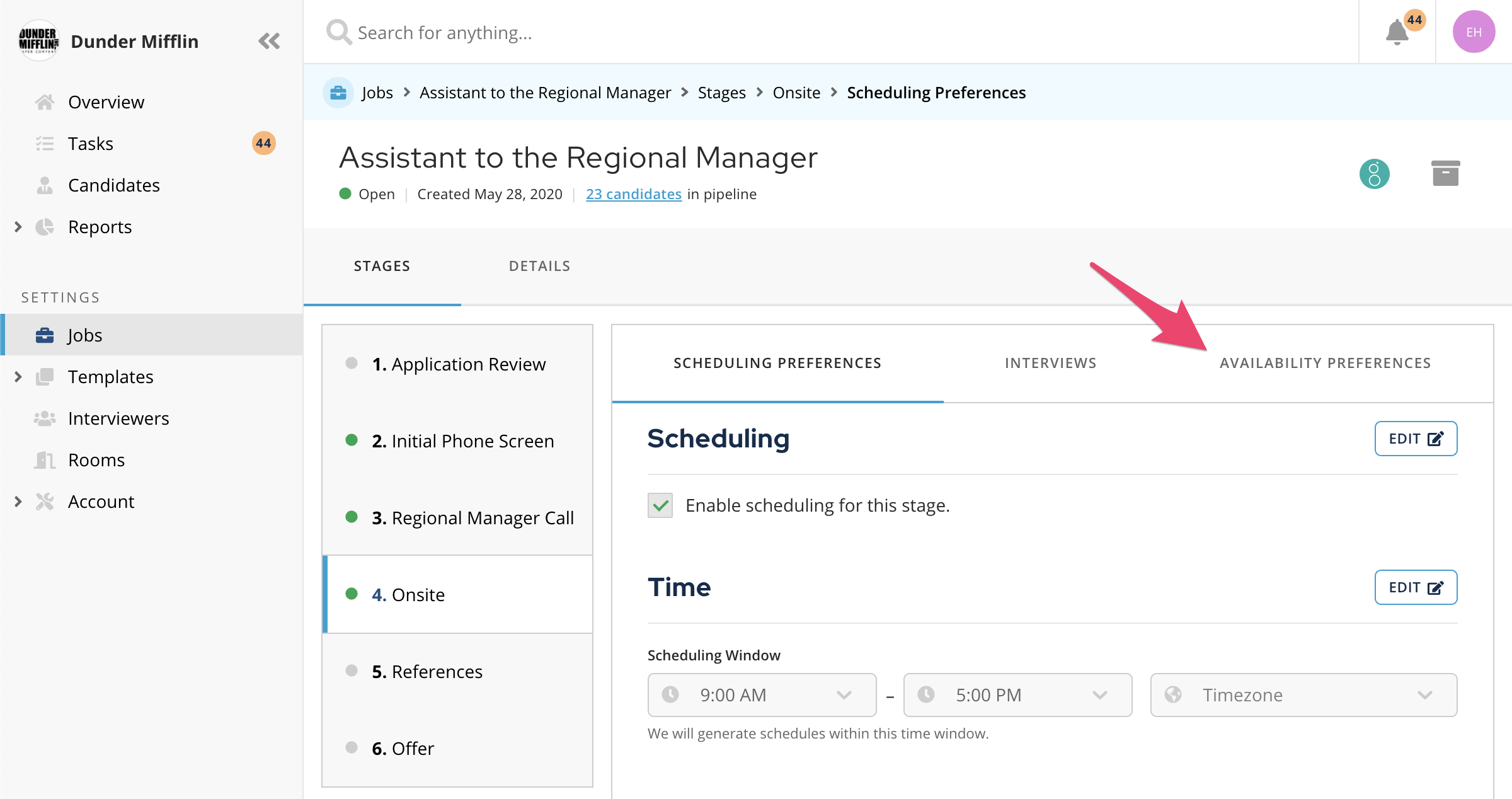Screen dimensions: 1512x799
Task: Archive job with archive box icon
Action: click(1446, 173)
